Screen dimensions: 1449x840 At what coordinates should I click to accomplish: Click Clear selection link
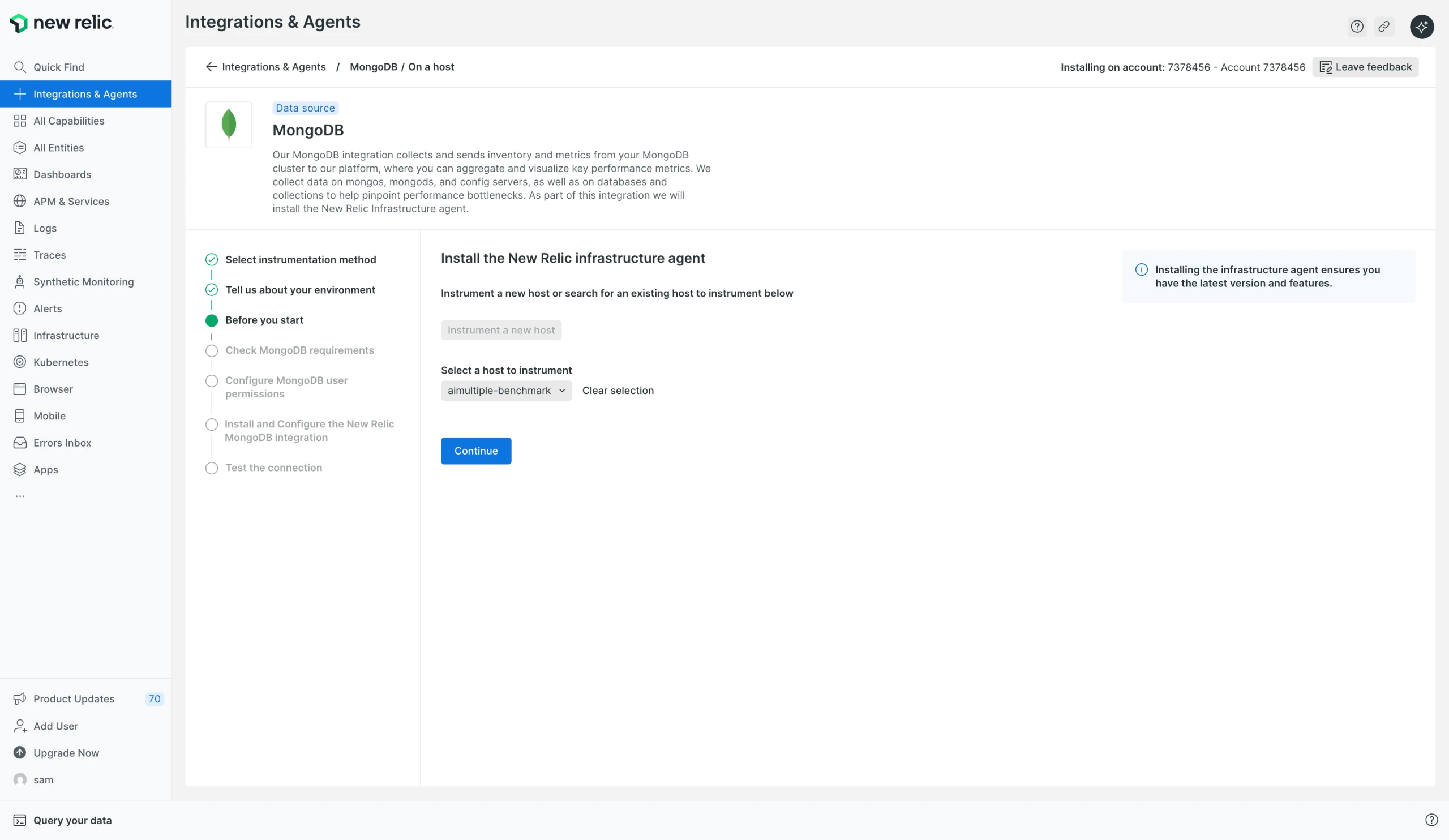tap(618, 391)
